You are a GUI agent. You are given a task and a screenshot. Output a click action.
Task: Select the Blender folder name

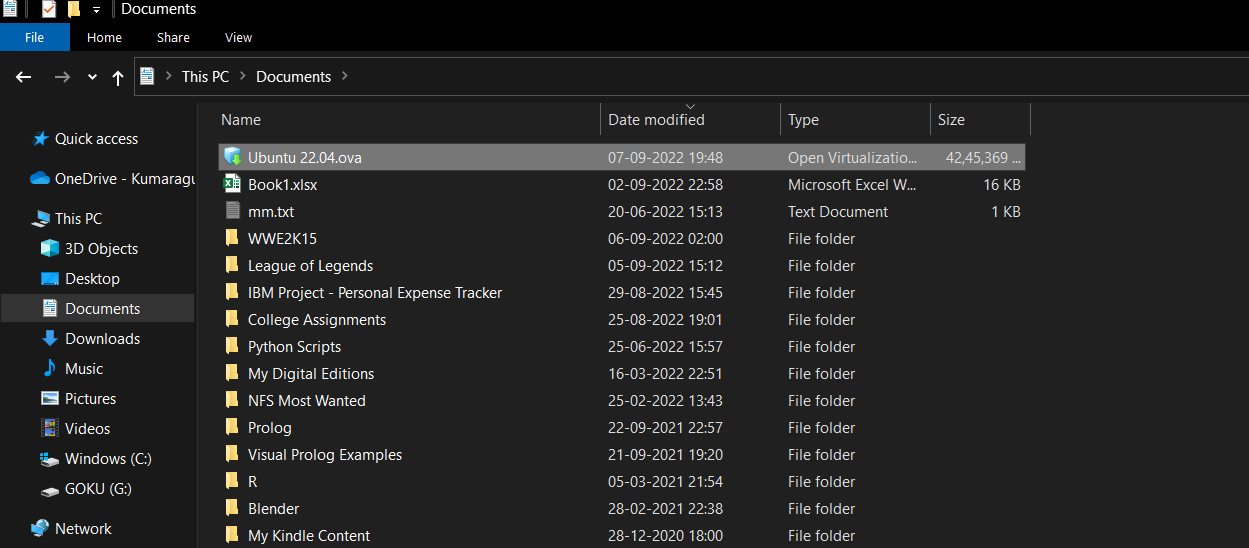click(273, 508)
